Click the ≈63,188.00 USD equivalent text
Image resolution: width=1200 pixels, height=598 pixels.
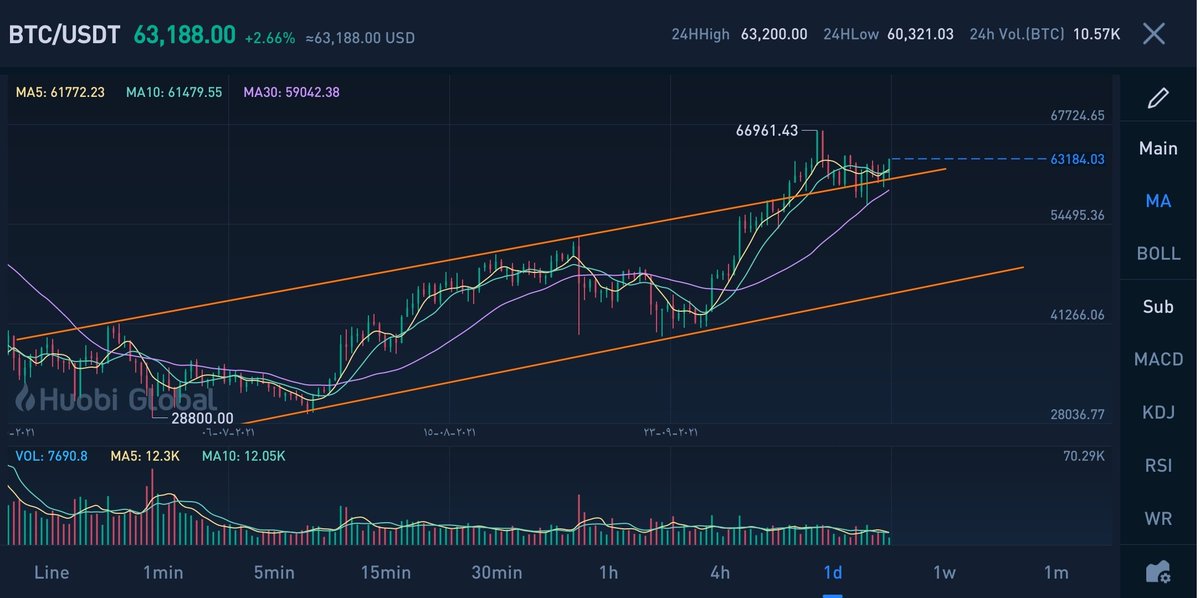359,38
